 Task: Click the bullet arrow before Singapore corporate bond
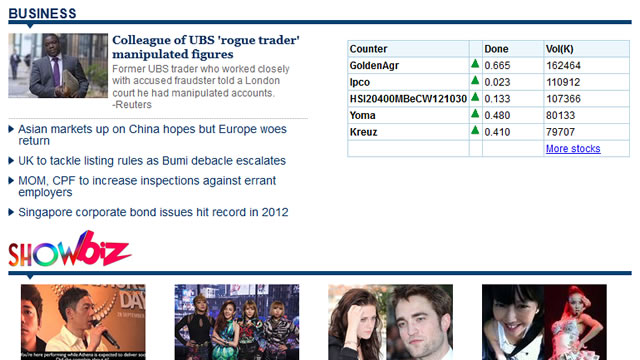[11, 212]
